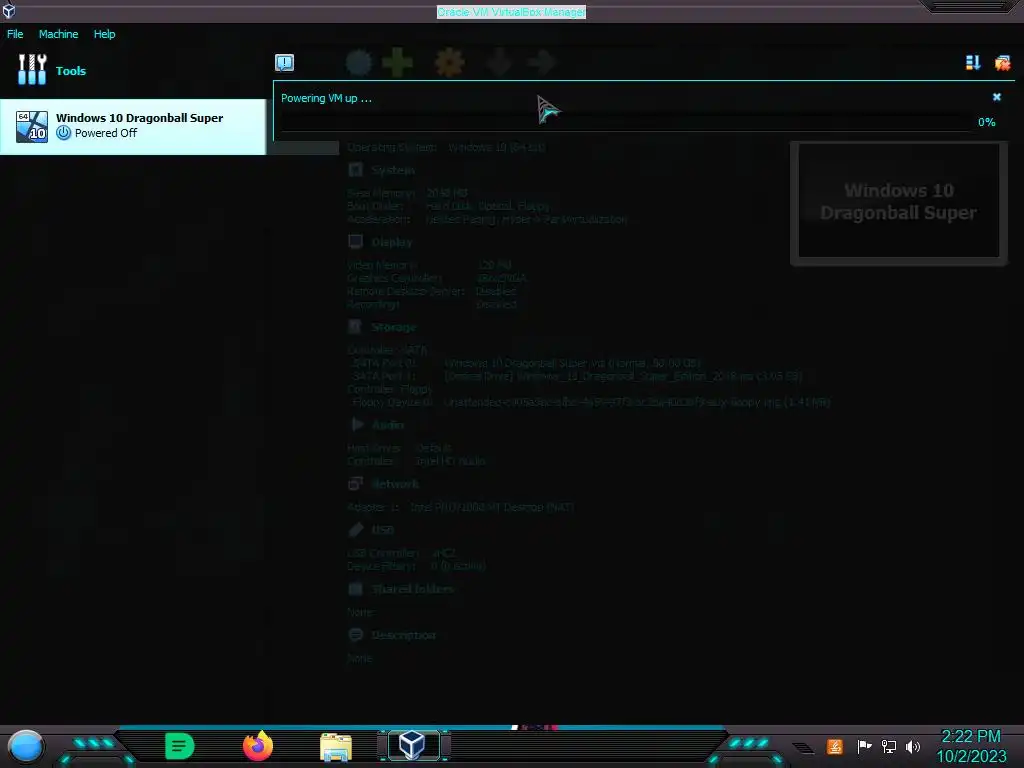1024x768 pixels.
Task: Click the Java update tray icon
Action: coord(834,746)
